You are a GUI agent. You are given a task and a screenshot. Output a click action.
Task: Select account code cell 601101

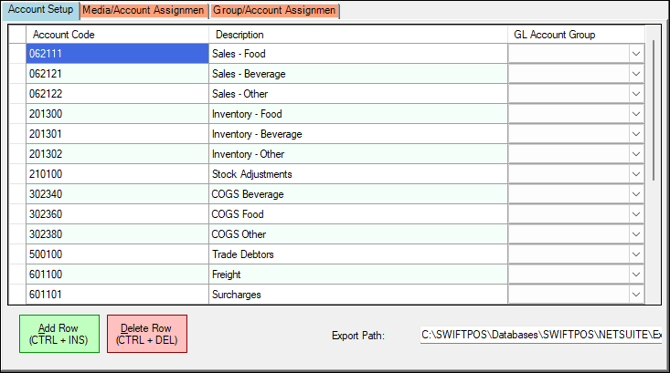coord(118,294)
